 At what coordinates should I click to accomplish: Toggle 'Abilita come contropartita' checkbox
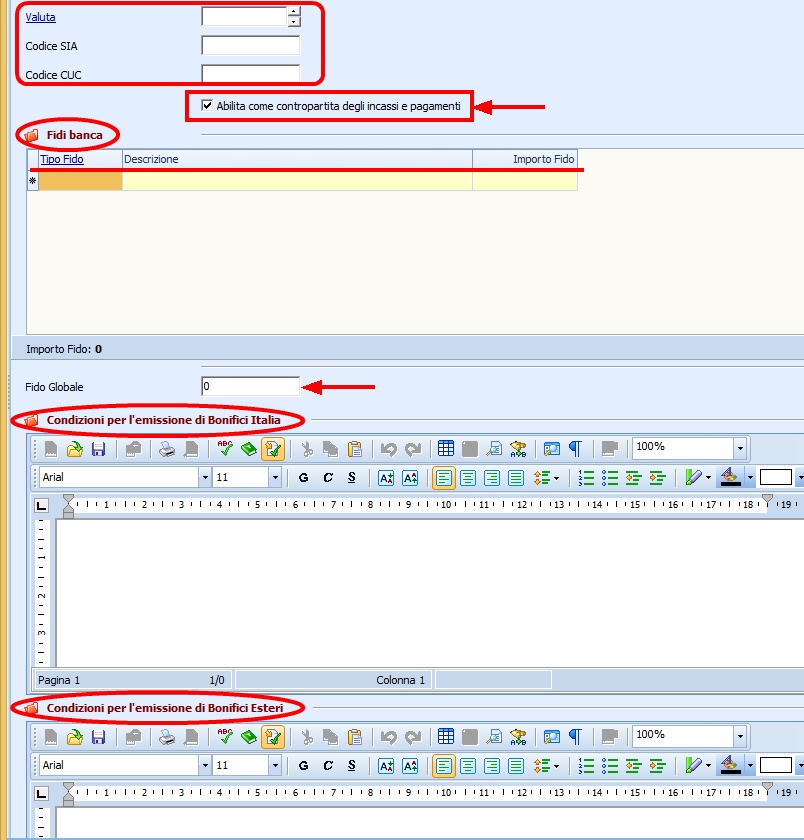point(207,105)
